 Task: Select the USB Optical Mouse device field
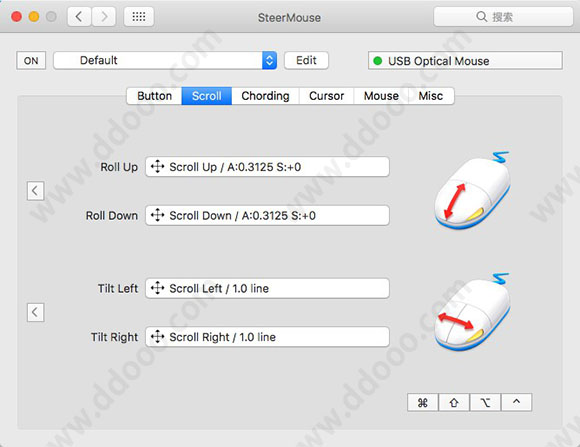click(x=465, y=61)
